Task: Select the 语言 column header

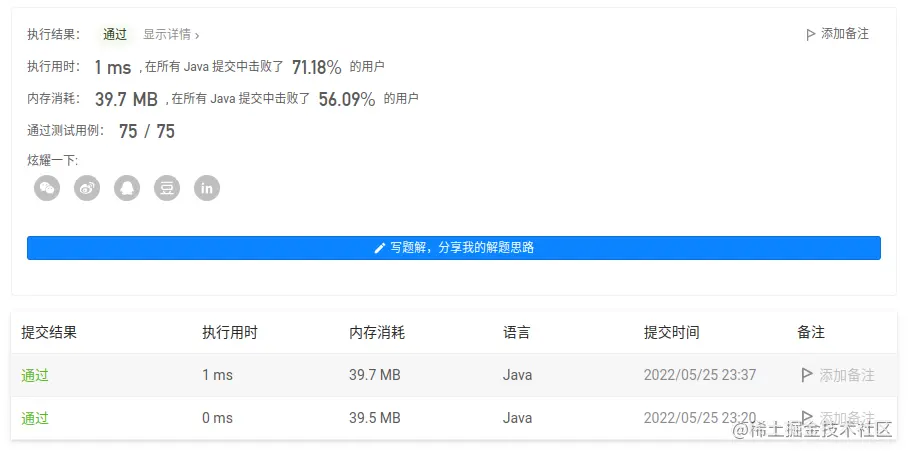Action: point(517,332)
